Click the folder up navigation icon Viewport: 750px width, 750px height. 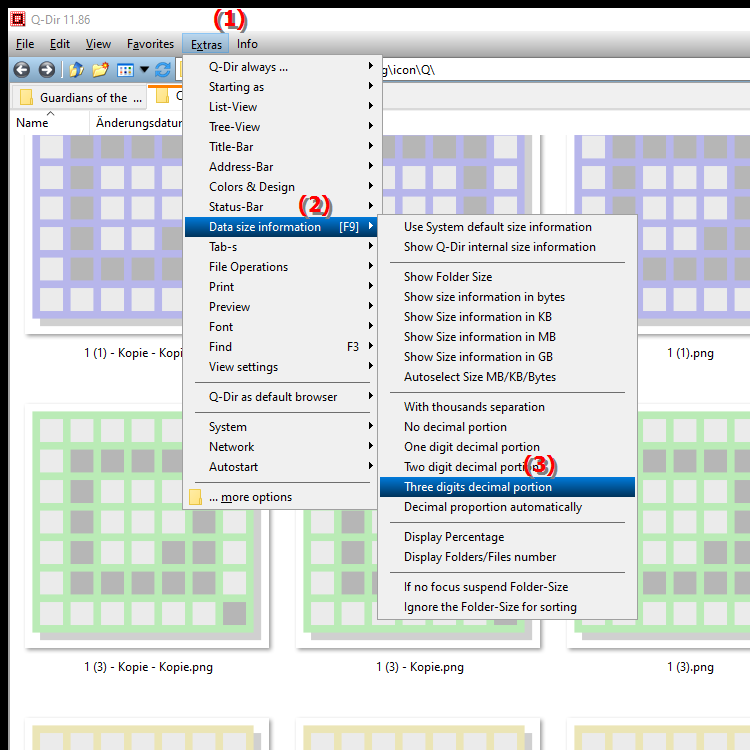pos(76,70)
